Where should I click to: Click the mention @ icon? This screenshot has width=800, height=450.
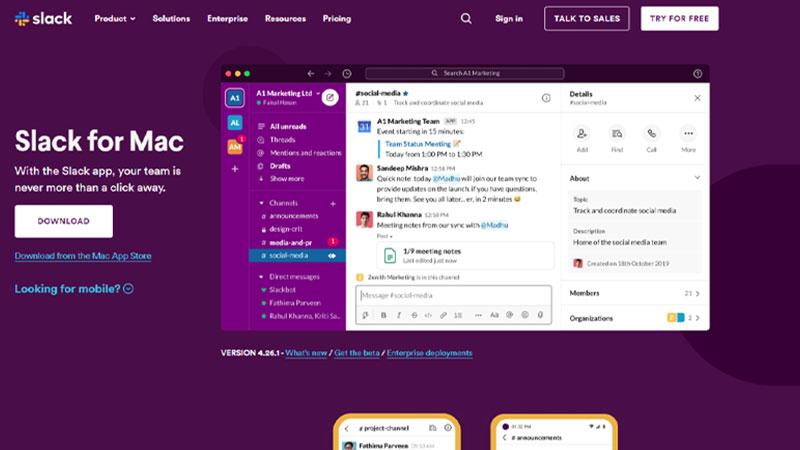(510, 315)
